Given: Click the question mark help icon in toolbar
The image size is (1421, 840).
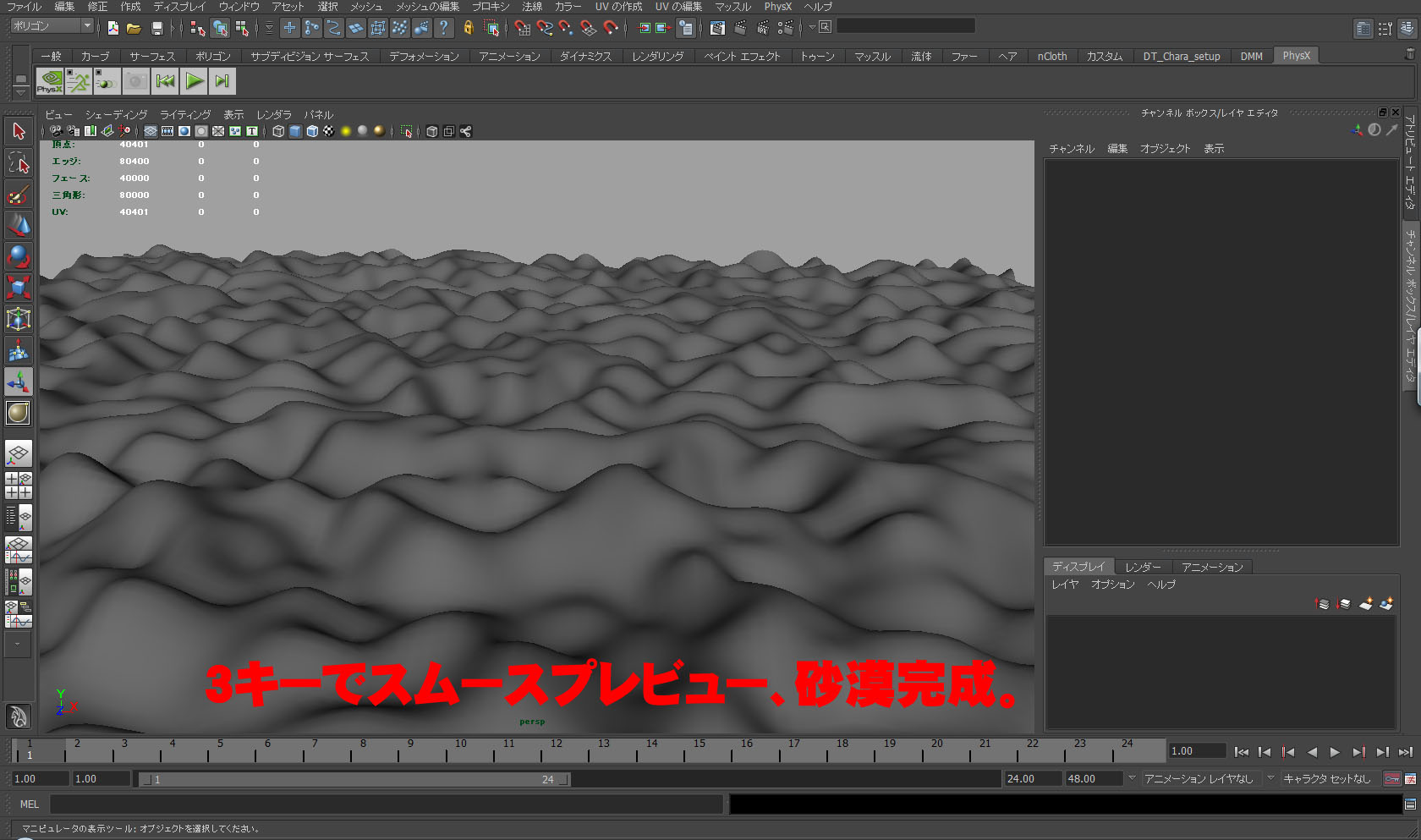Looking at the screenshot, I should (x=442, y=28).
